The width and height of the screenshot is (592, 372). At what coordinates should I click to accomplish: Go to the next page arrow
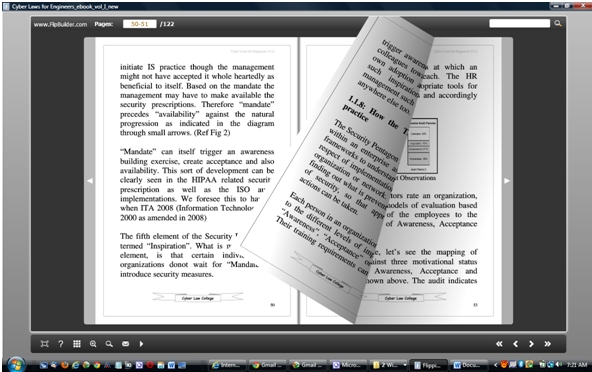pyautogui.click(x=531, y=344)
